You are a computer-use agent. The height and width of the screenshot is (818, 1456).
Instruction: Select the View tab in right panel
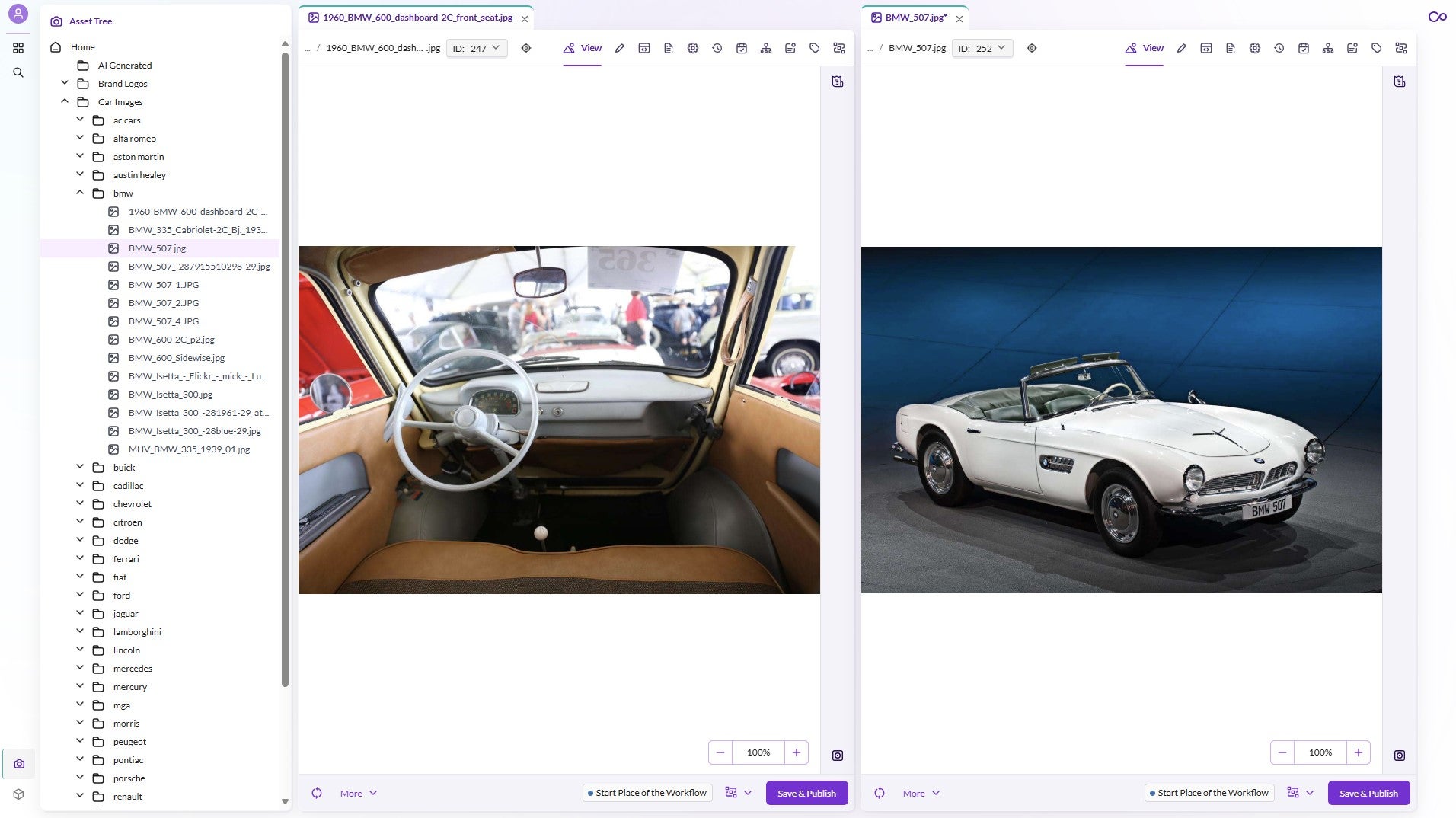pyautogui.click(x=1144, y=48)
